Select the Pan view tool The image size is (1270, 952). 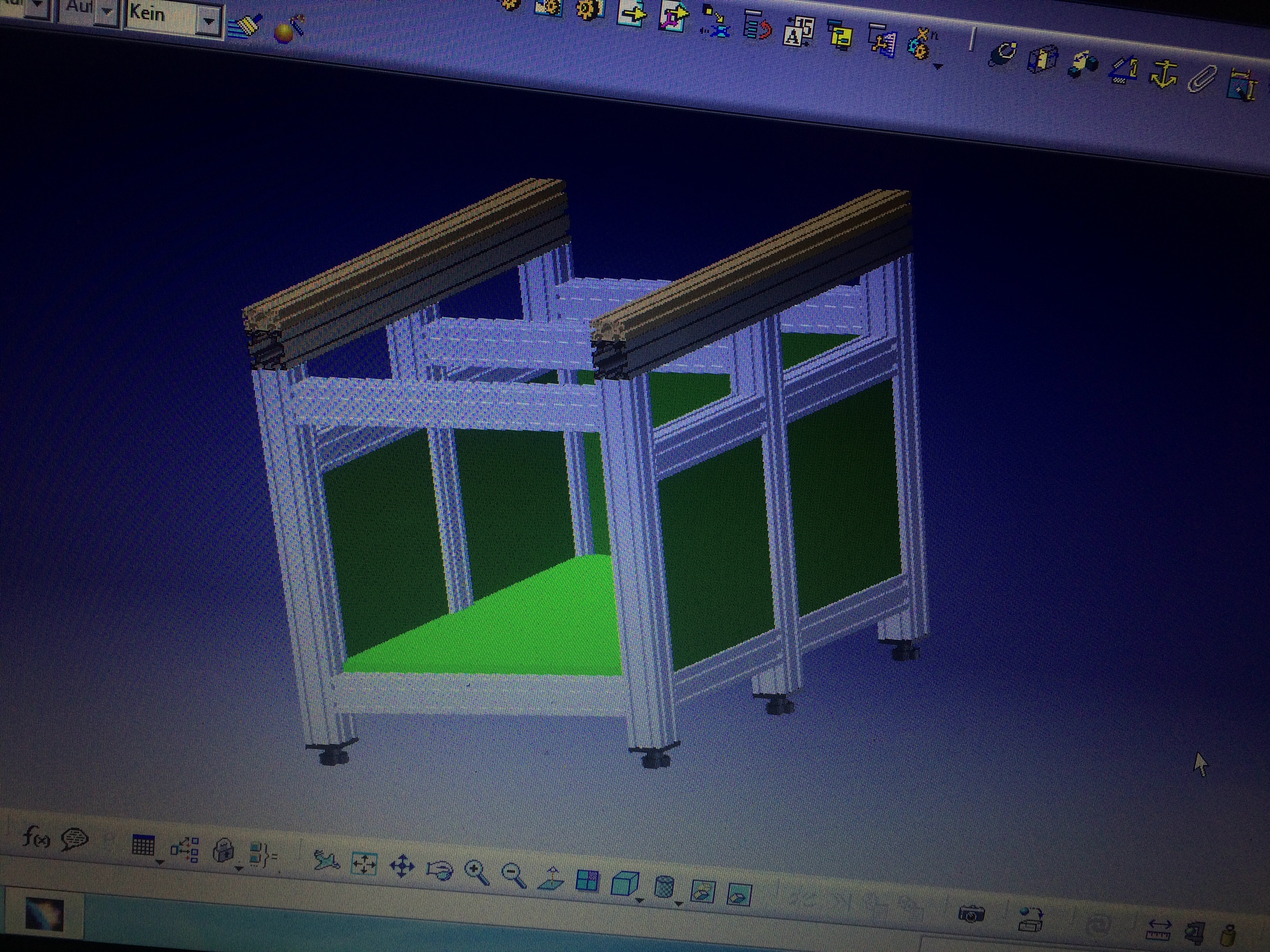pyautogui.click(x=402, y=866)
